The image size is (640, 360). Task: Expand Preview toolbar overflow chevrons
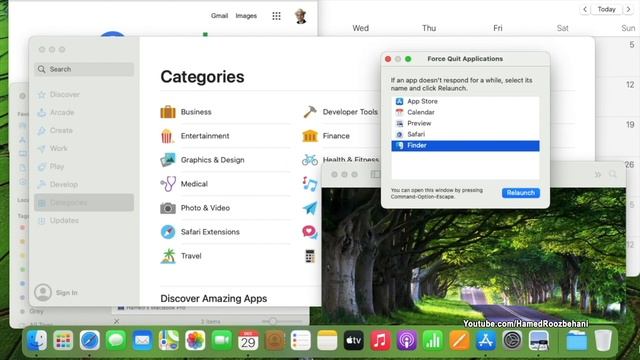pos(598,174)
